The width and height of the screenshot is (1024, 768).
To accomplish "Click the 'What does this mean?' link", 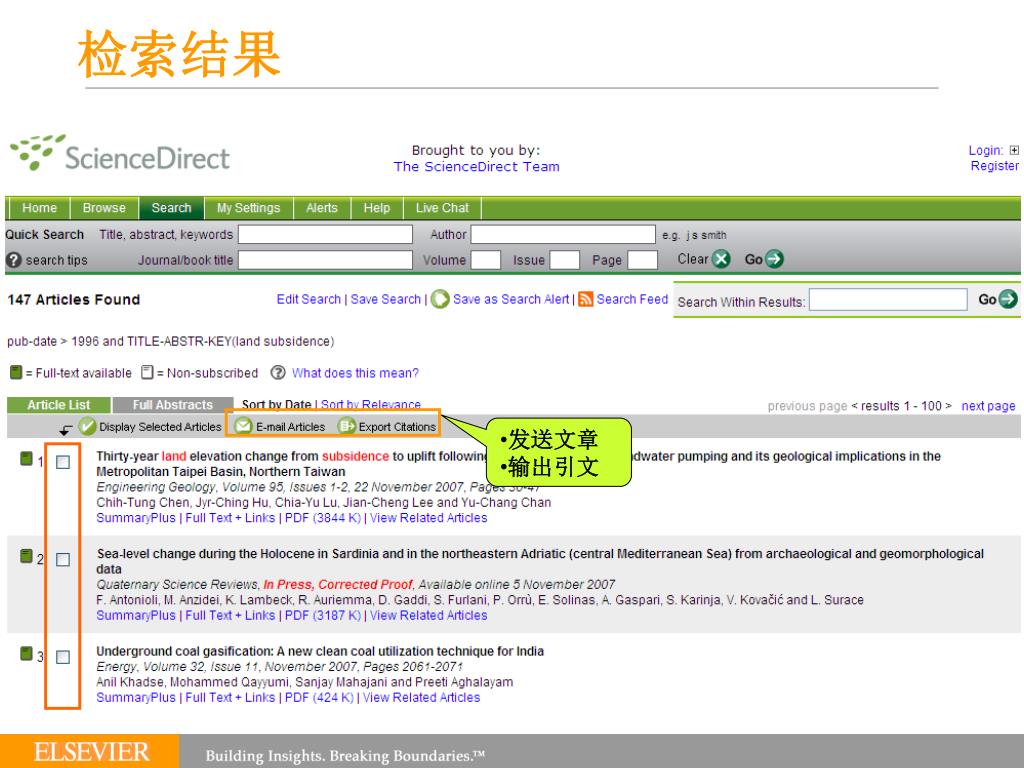I will 355,373.
